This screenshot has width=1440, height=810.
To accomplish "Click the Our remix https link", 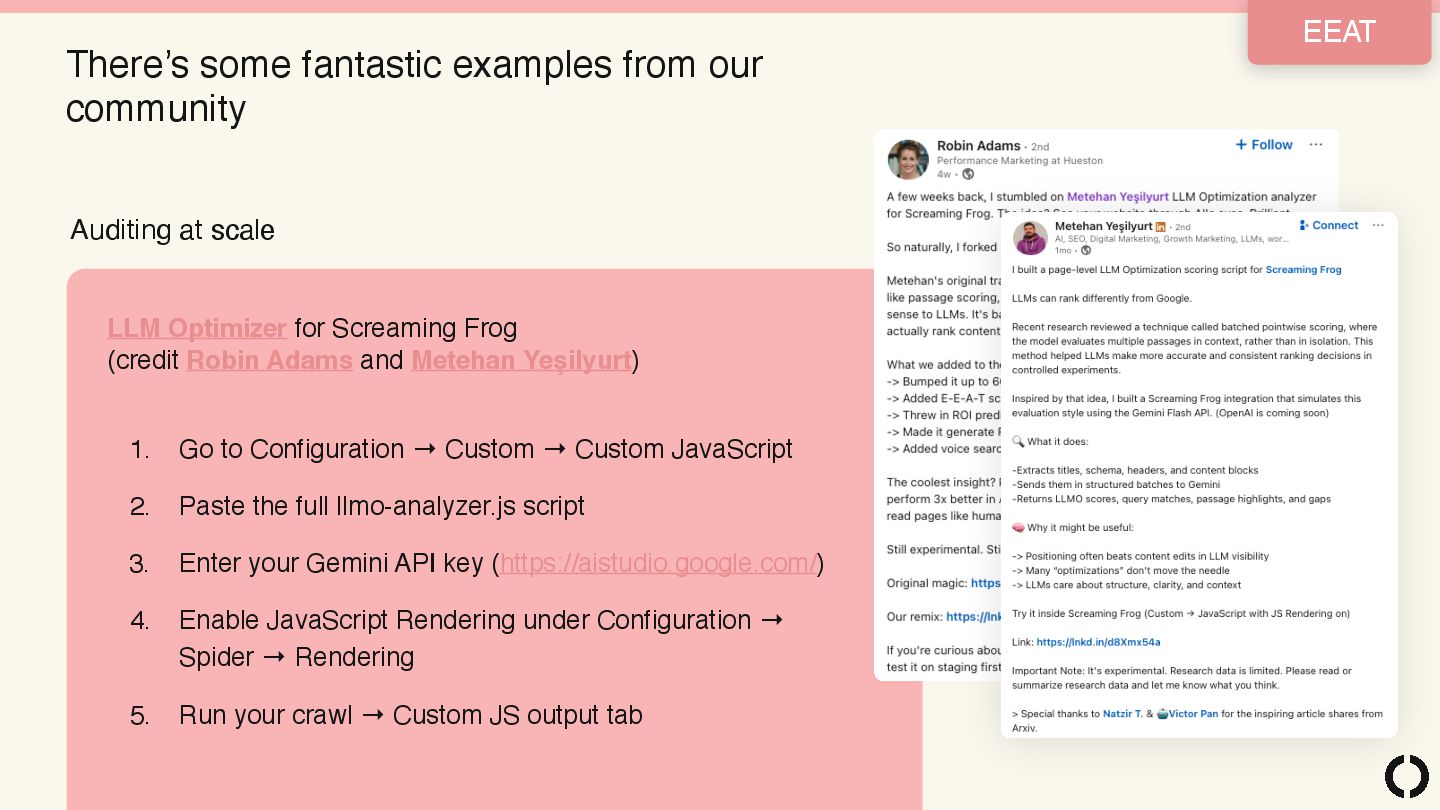I will point(973,617).
